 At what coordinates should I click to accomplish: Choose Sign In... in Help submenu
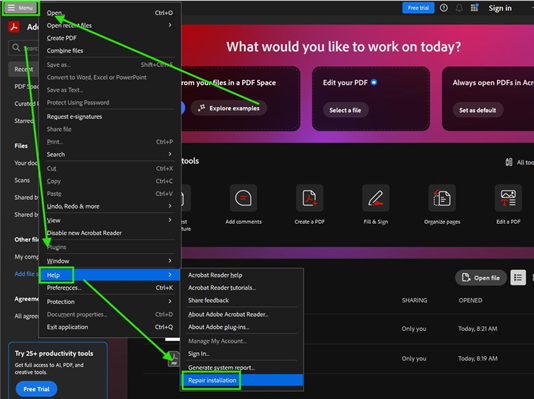(x=242, y=353)
